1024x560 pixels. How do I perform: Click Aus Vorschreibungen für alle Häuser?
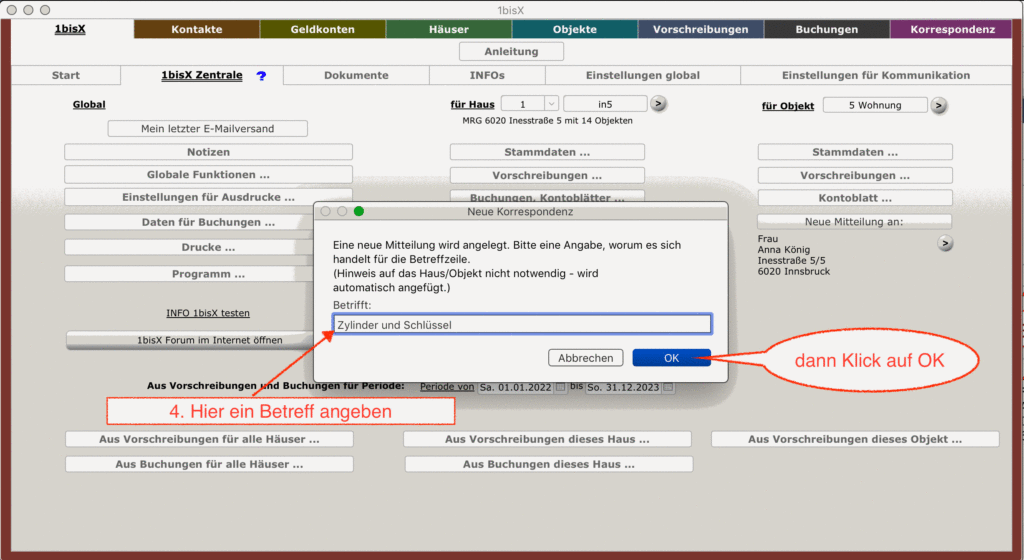(x=210, y=439)
